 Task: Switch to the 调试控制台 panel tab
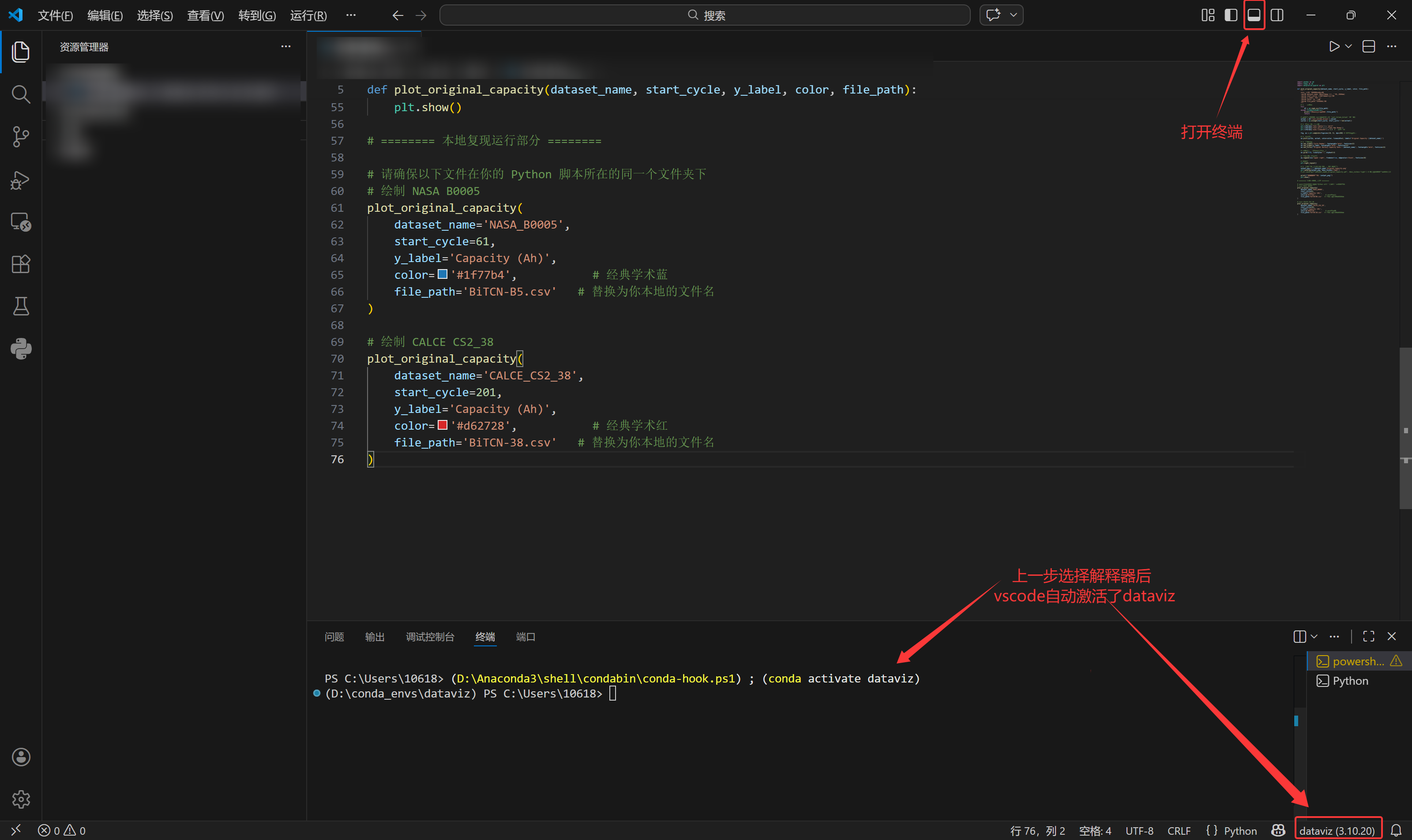(x=430, y=637)
